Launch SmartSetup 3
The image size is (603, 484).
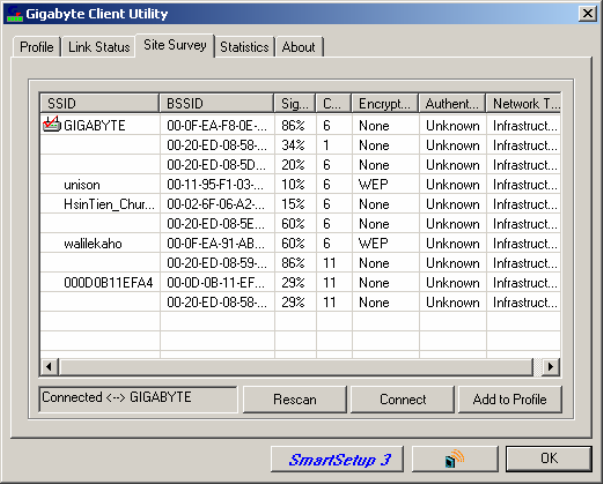point(337,459)
